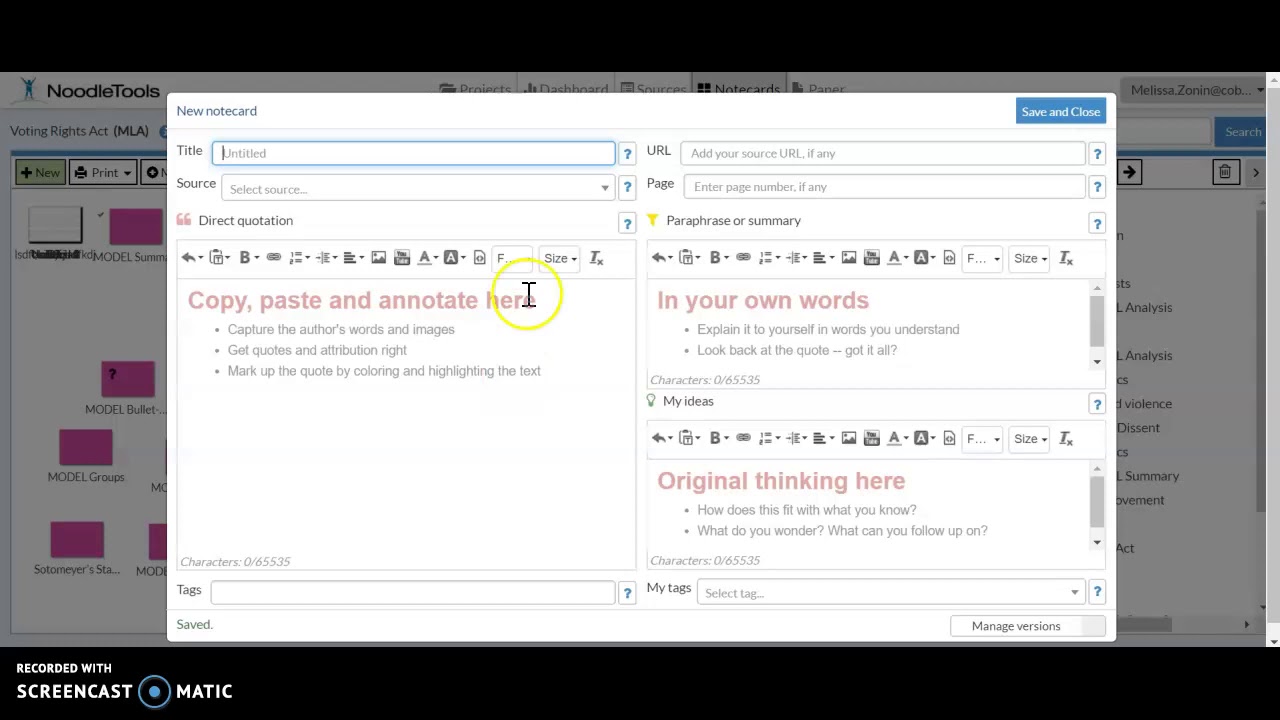
Task: Insert an image into My ideas
Action: point(848,438)
